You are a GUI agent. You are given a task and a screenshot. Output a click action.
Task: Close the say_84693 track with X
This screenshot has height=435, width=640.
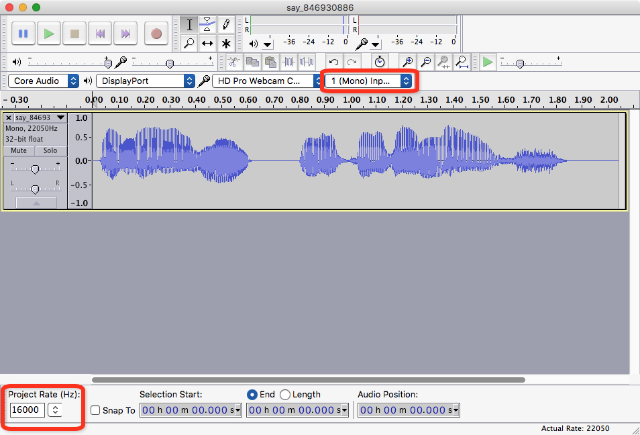[8, 118]
